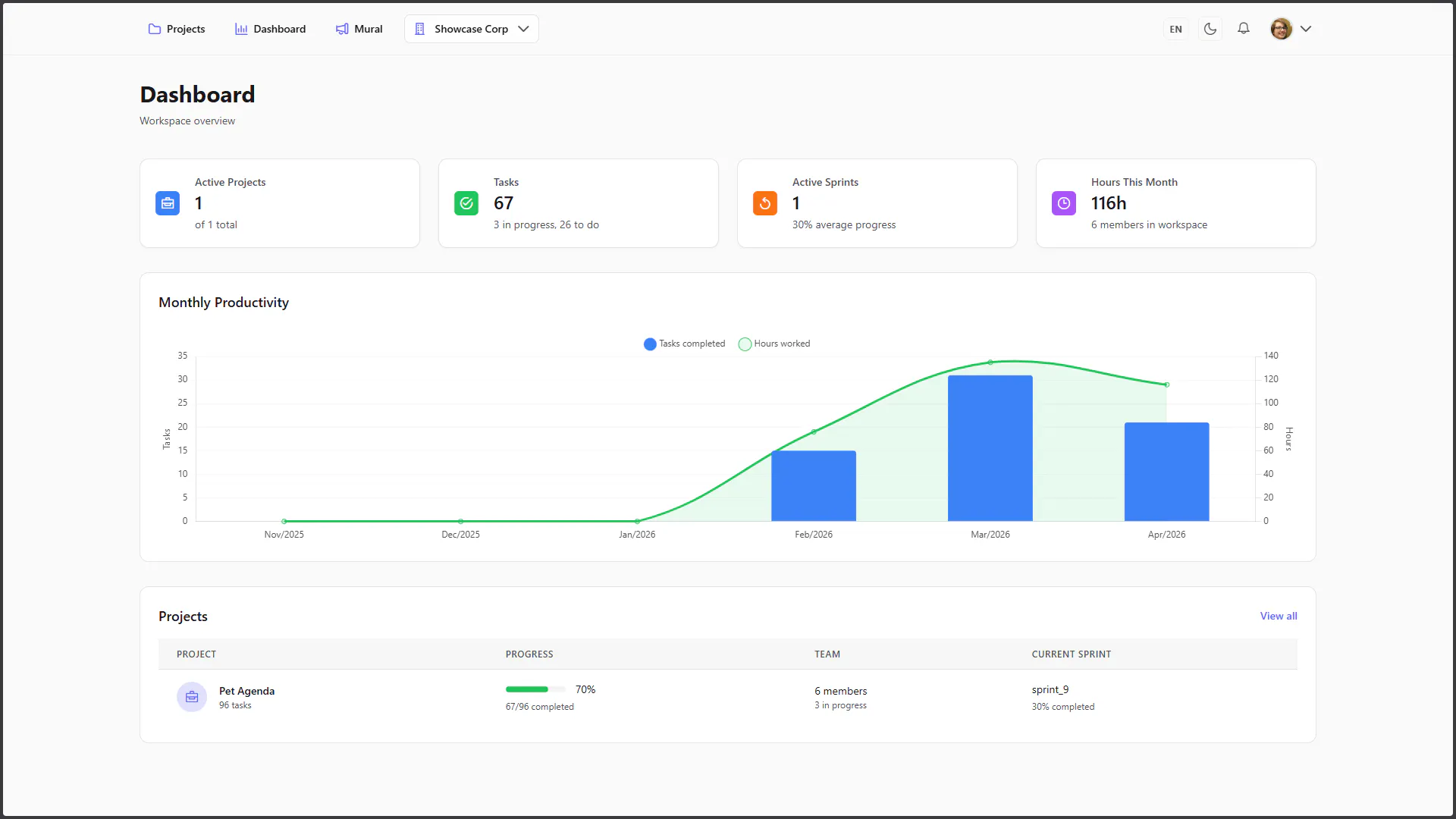Click the 3 in progress, 26 to do text
Viewport: 1456px width, 819px height.
(x=546, y=224)
